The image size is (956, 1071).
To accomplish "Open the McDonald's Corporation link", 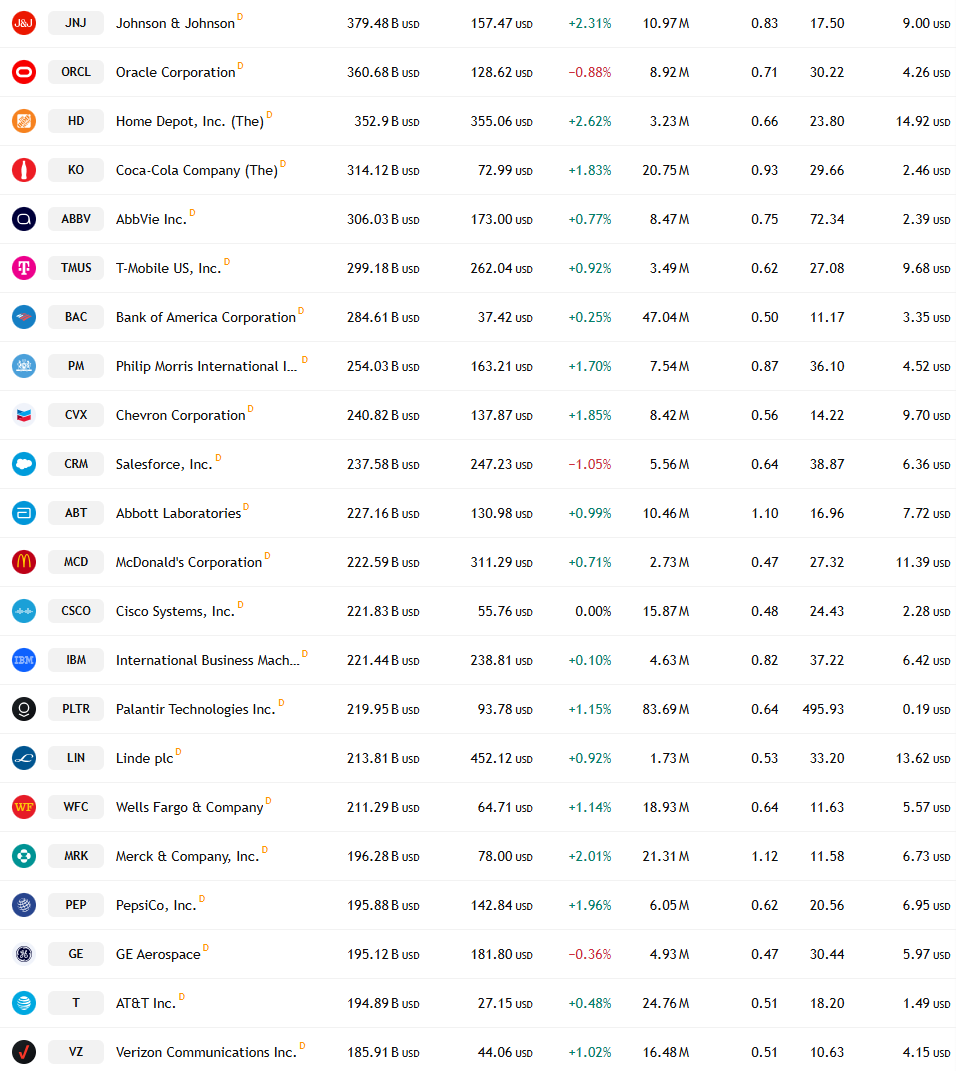I will coord(188,562).
